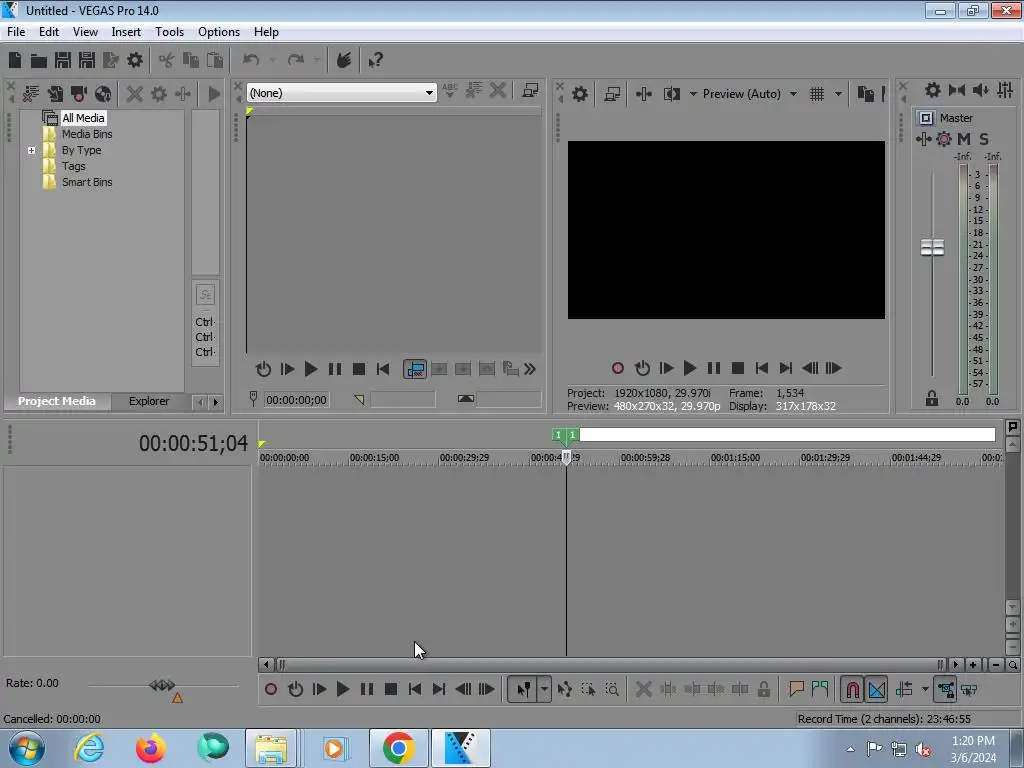The height and width of the screenshot is (768, 1024).
Task: Play the project from timeline transport
Action: 343,689
